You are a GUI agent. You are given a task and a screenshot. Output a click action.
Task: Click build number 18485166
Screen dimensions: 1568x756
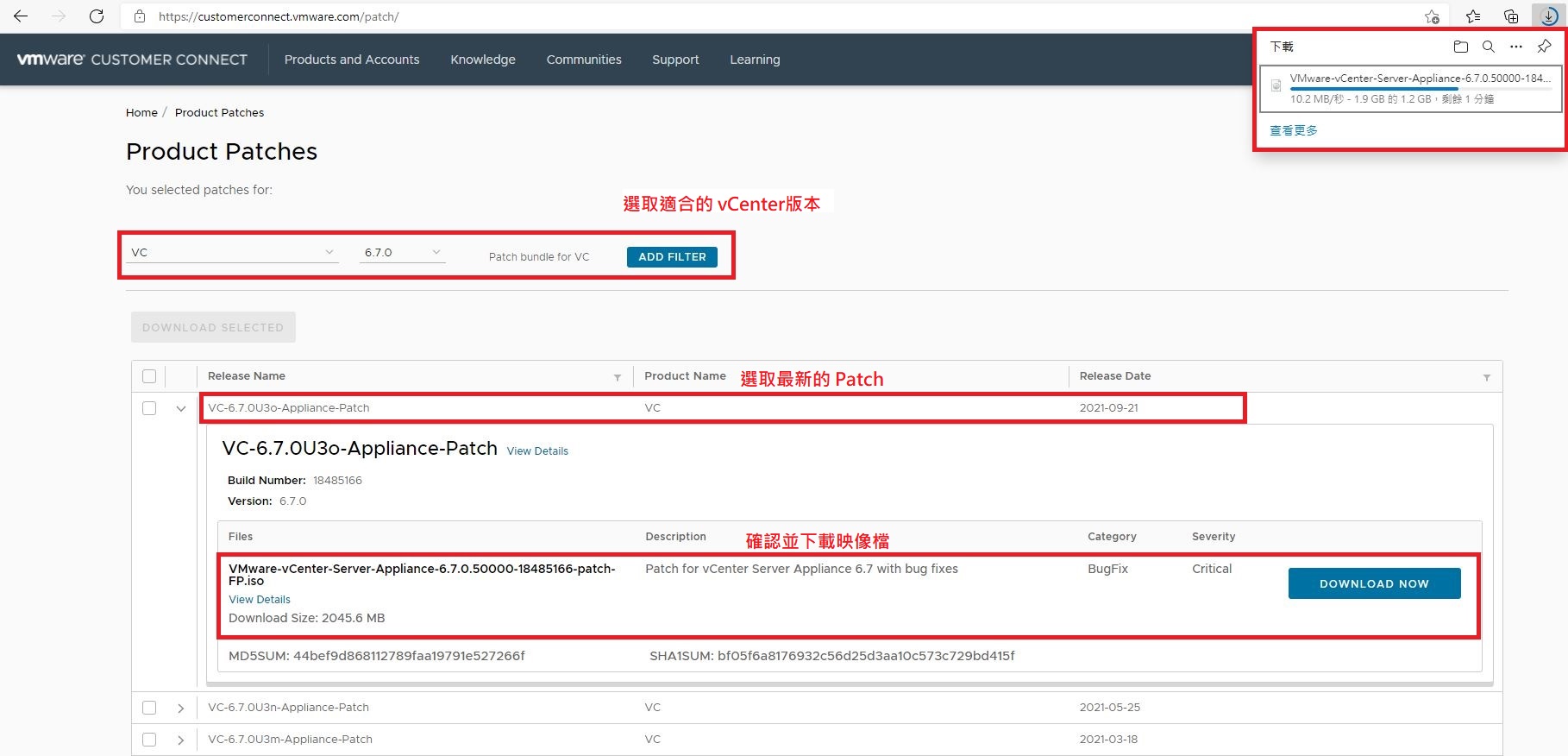[337, 481]
